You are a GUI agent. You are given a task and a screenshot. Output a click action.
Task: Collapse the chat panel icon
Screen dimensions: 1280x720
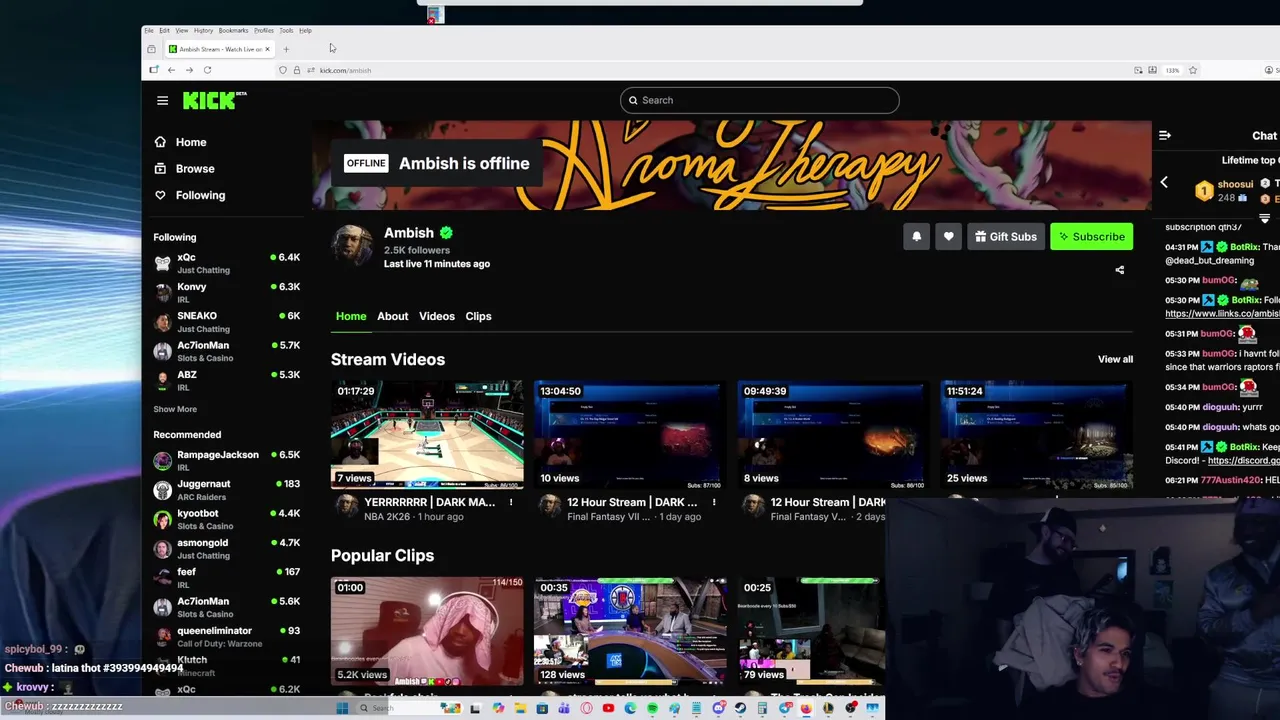click(1164, 135)
